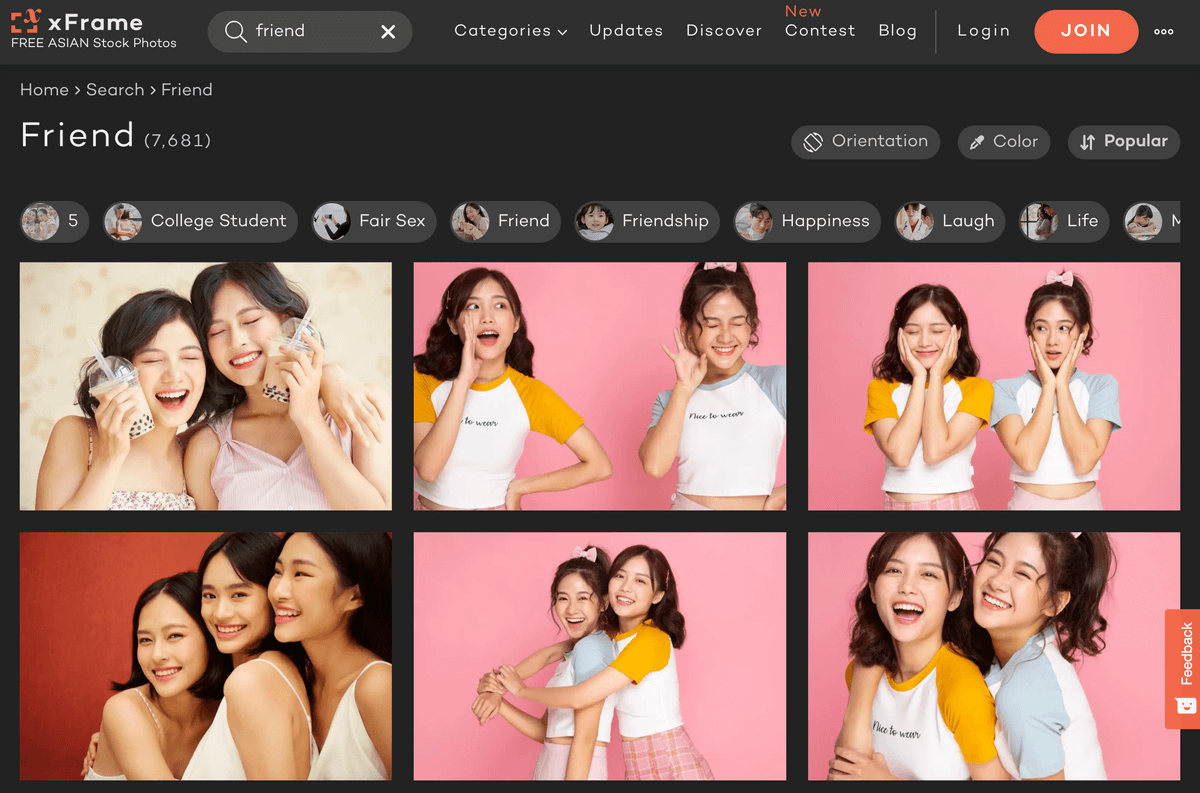The width and height of the screenshot is (1200, 793).
Task: Select the Friendship tag chip
Action: [x=645, y=221]
